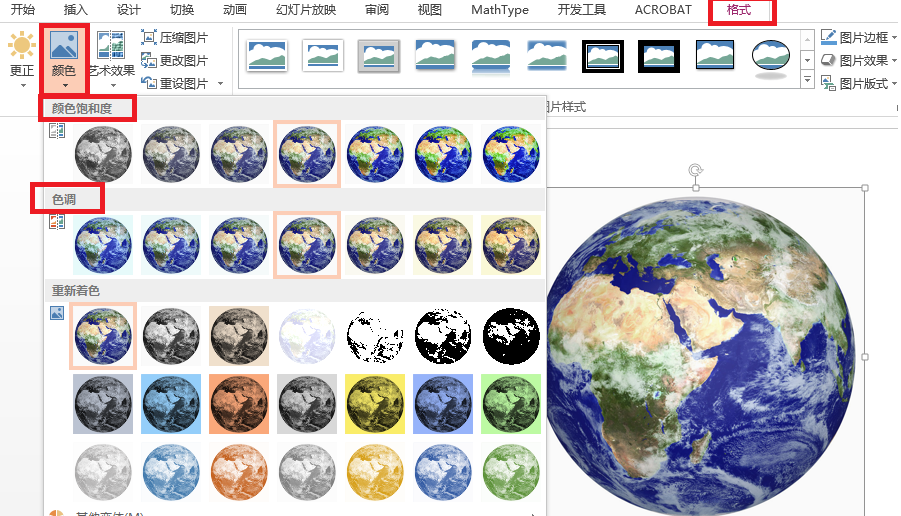Click the 颜色 color button
The image size is (901, 516).
(64, 59)
